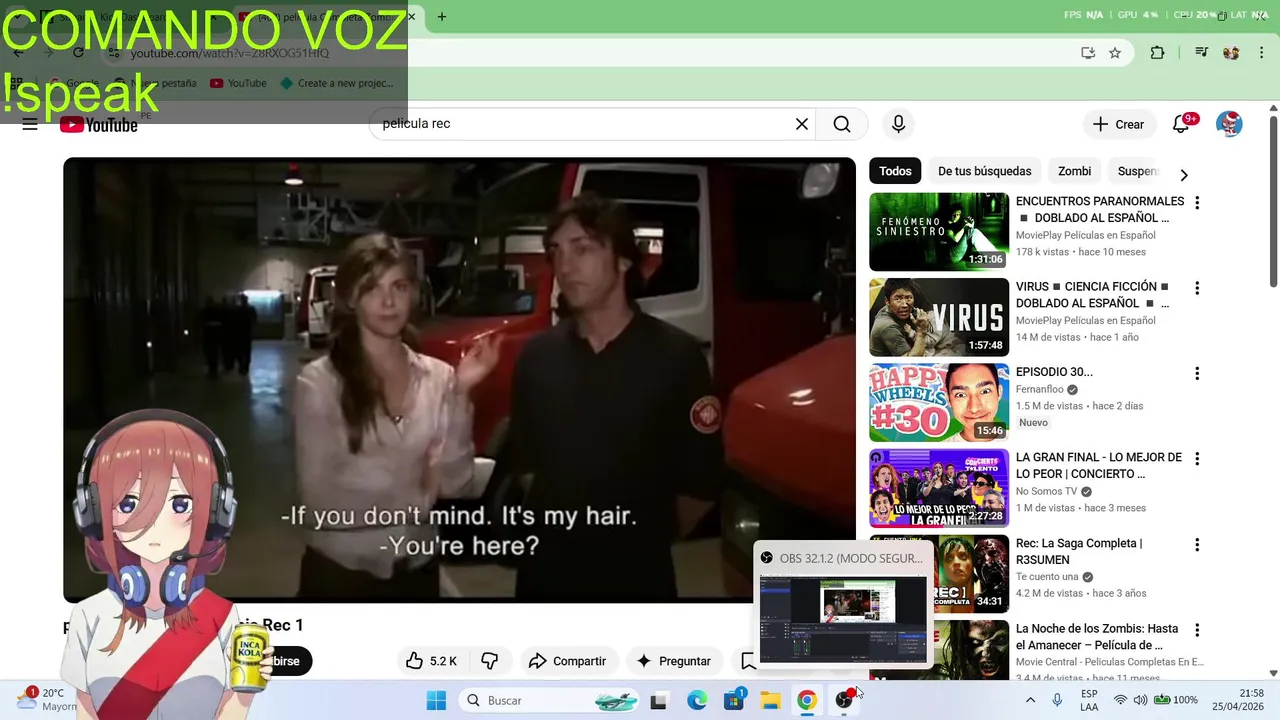Viewport: 1280px width, 720px height.
Task: Click the tray microphone icon
Action: click(x=1057, y=700)
